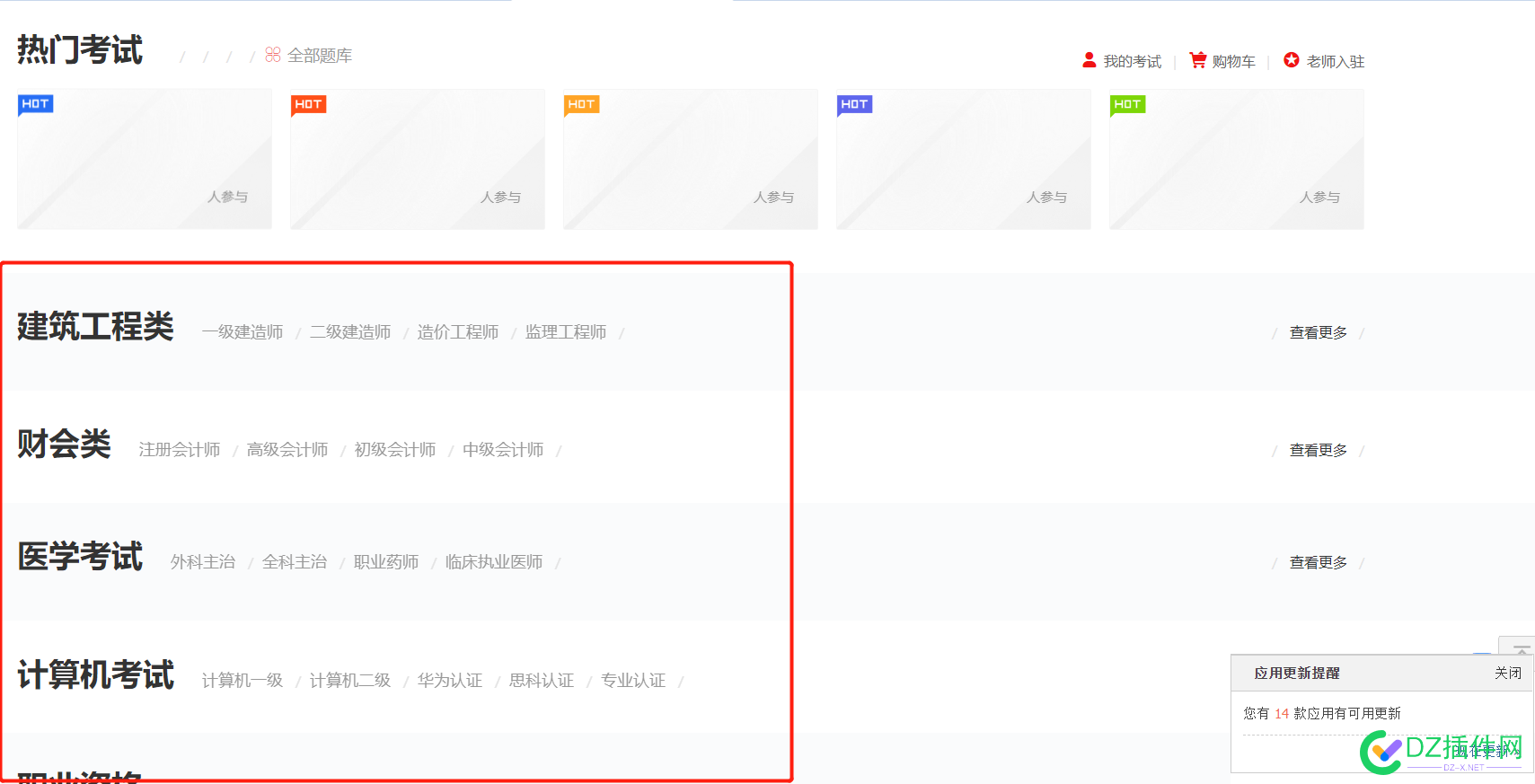This screenshot has height=784, width=1535.
Task: Select 中级会计师 category
Action: [x=503, y=450]
